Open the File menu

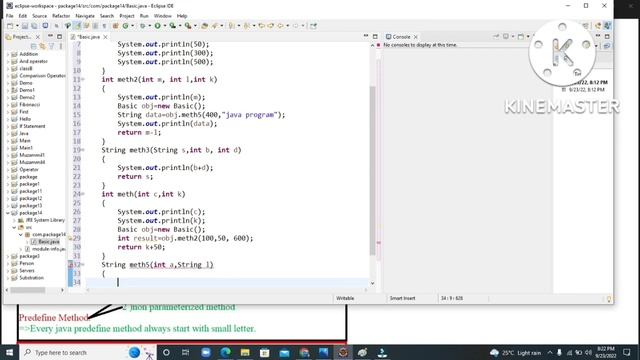[x=9, y=16]
